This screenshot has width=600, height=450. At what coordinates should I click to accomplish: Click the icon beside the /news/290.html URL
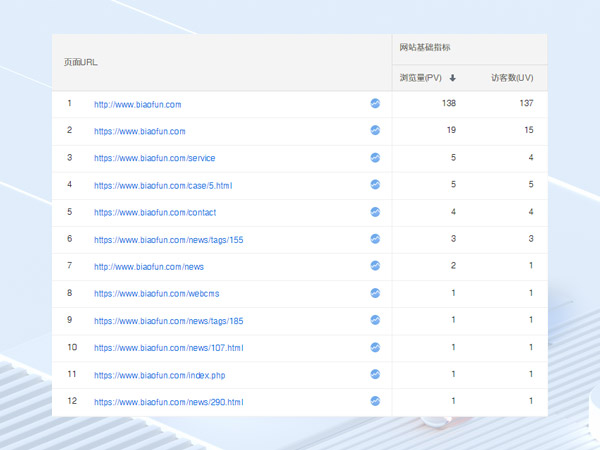click(375, 401)
